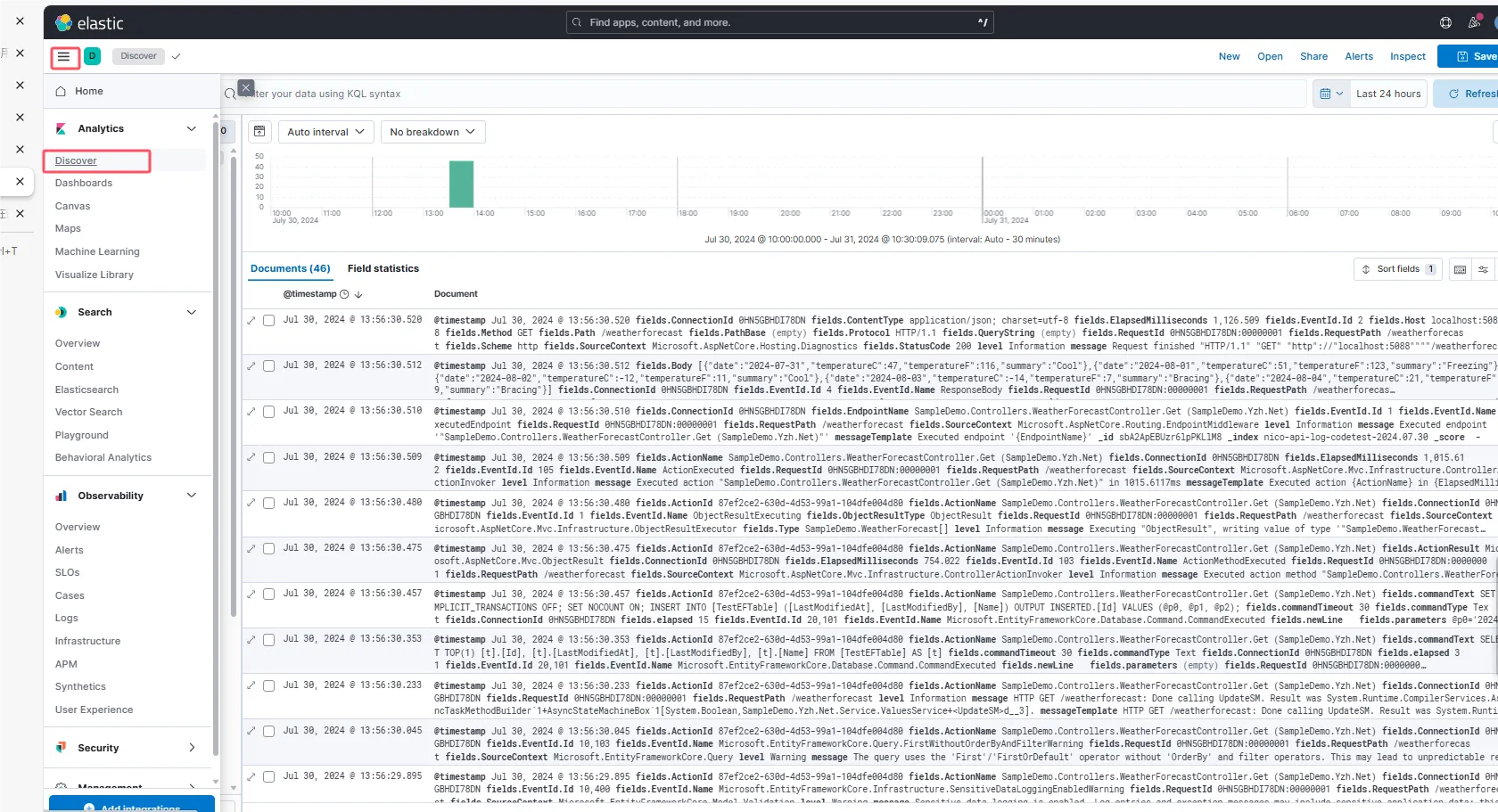The image size is (1498, 812).
Task: Expand the 13:56:30.510 document row details
Action: pyautogui.click(x=251, y=412)
